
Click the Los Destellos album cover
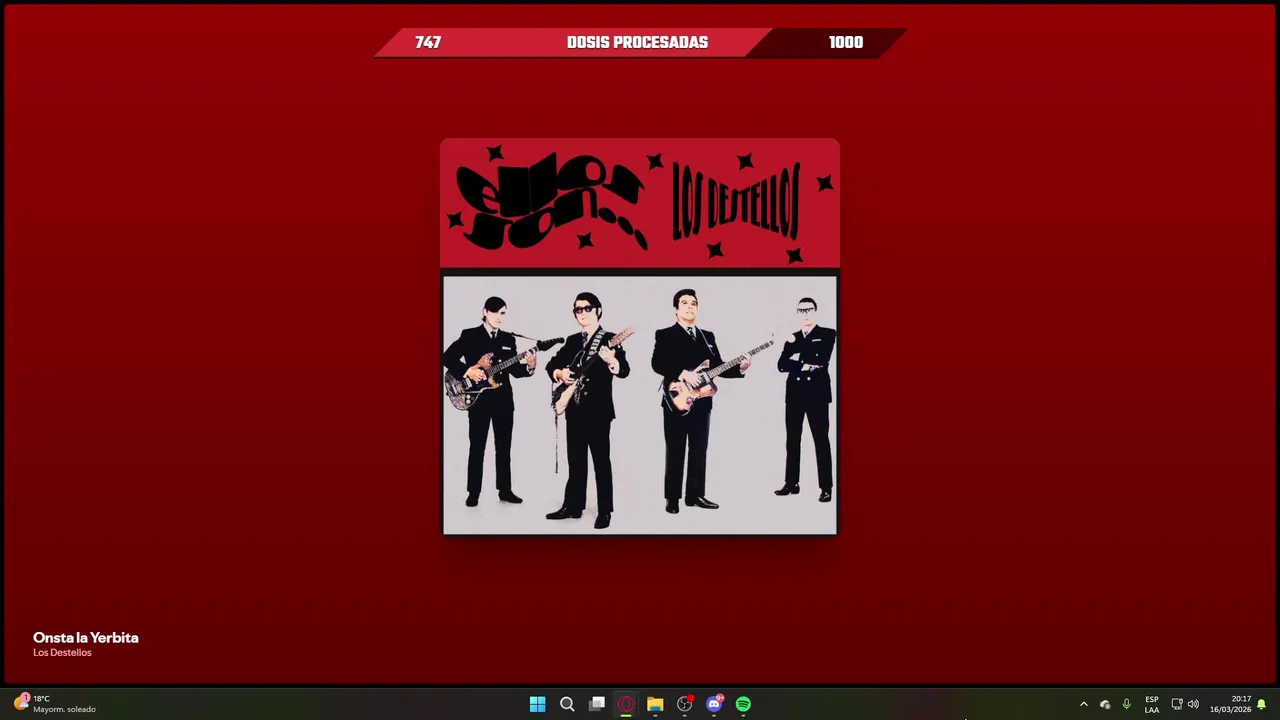(640, 337)
